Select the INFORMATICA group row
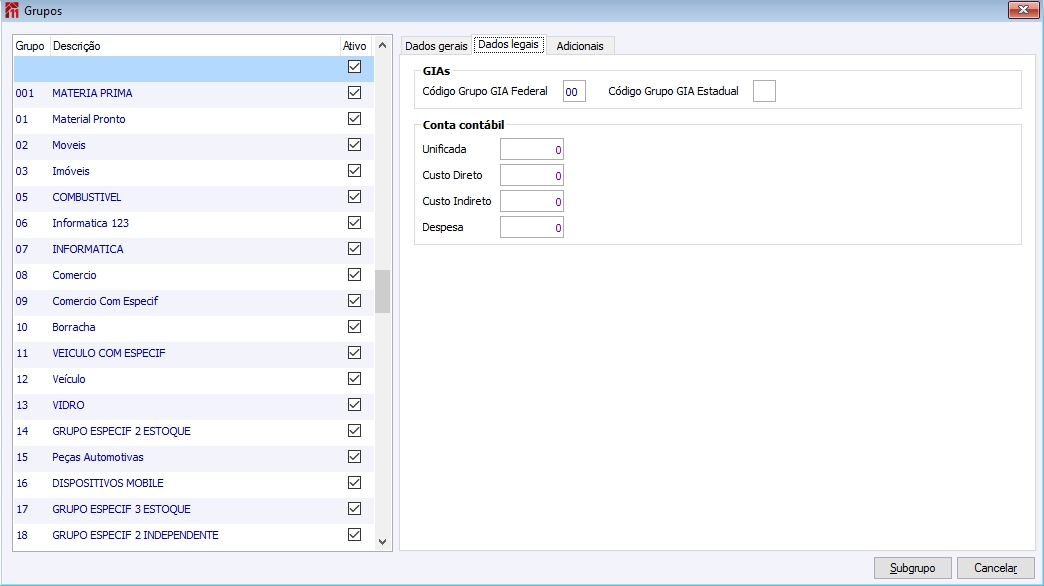The width and height of the screenshot is (1044, 586). point(194,249)
